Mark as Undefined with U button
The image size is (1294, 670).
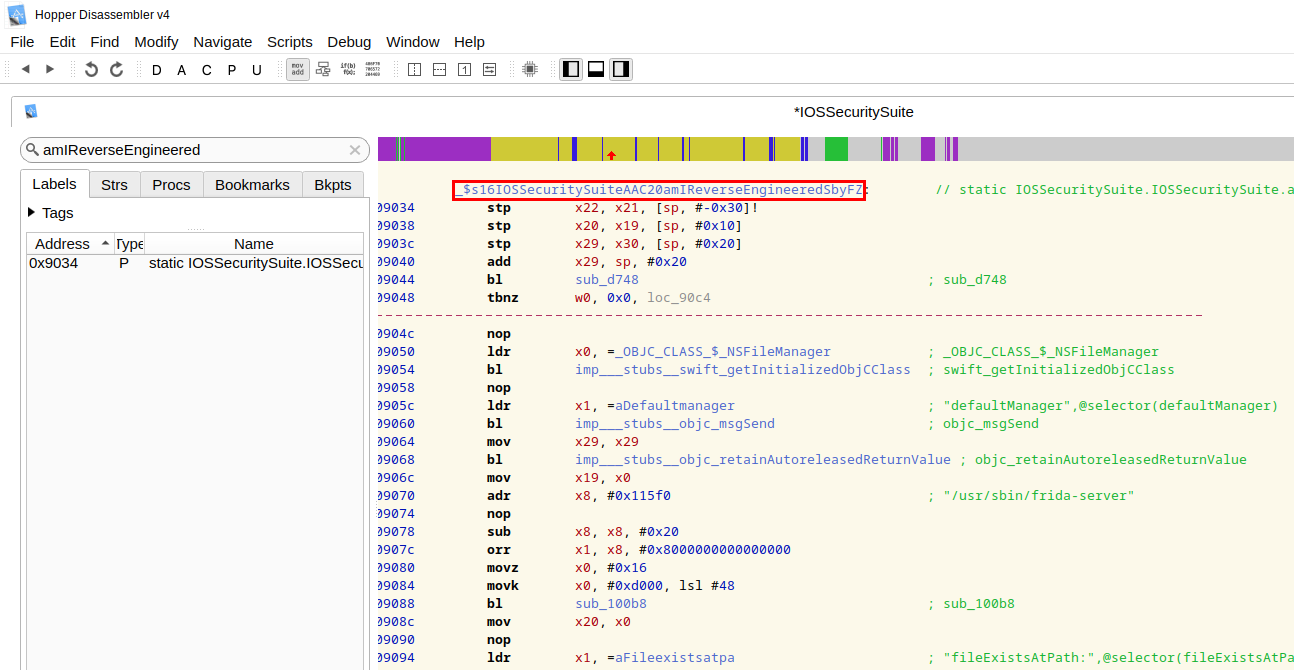257,70
